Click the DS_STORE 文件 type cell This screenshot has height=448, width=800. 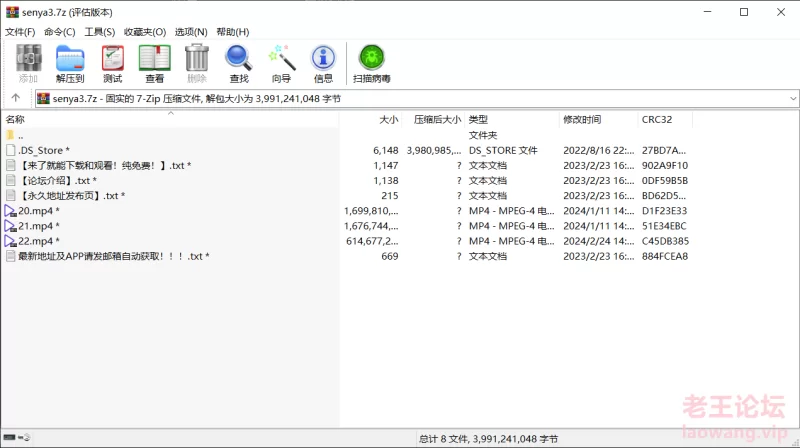tap(503, 151)
